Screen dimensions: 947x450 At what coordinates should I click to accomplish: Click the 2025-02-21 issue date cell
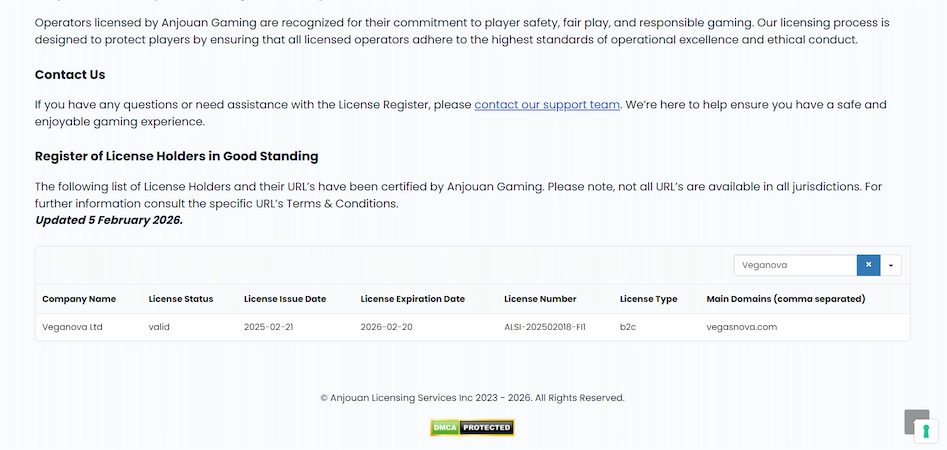pyautogui.click(x=269, y=327)
